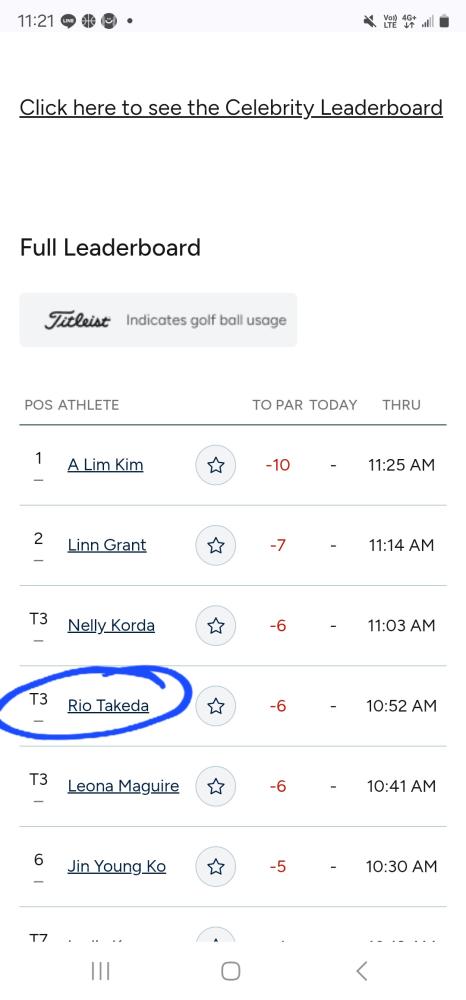Screen dimensions: 466x1000
Task: Tap the LINE notification icon in status bar
Action: pyautogui.click(x=68, y=21)
